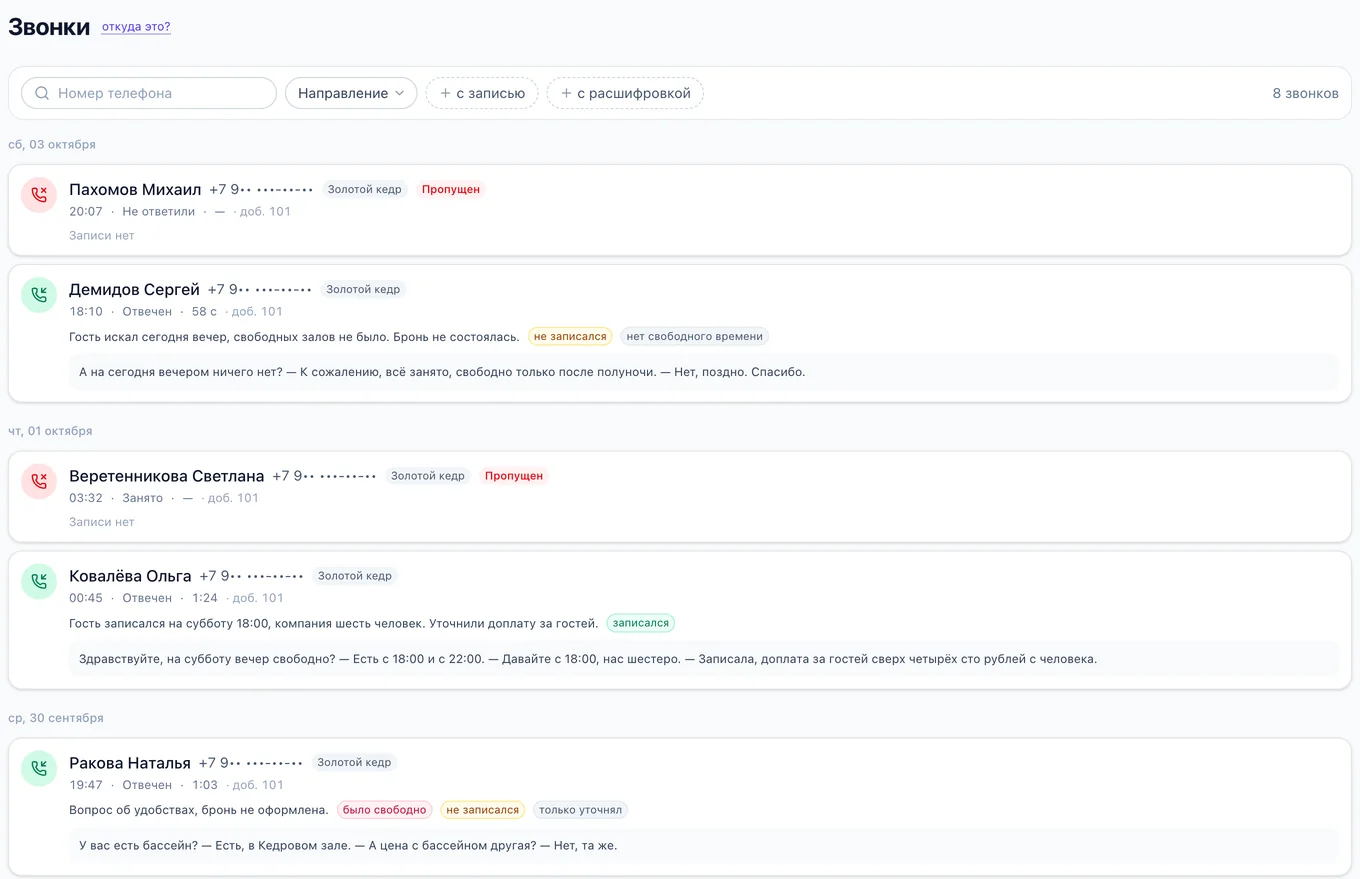Select caller name Демидов Сергей
The width and height of the screenshot is (1360, 879).
pyautogui.click(x=134, y=290)
